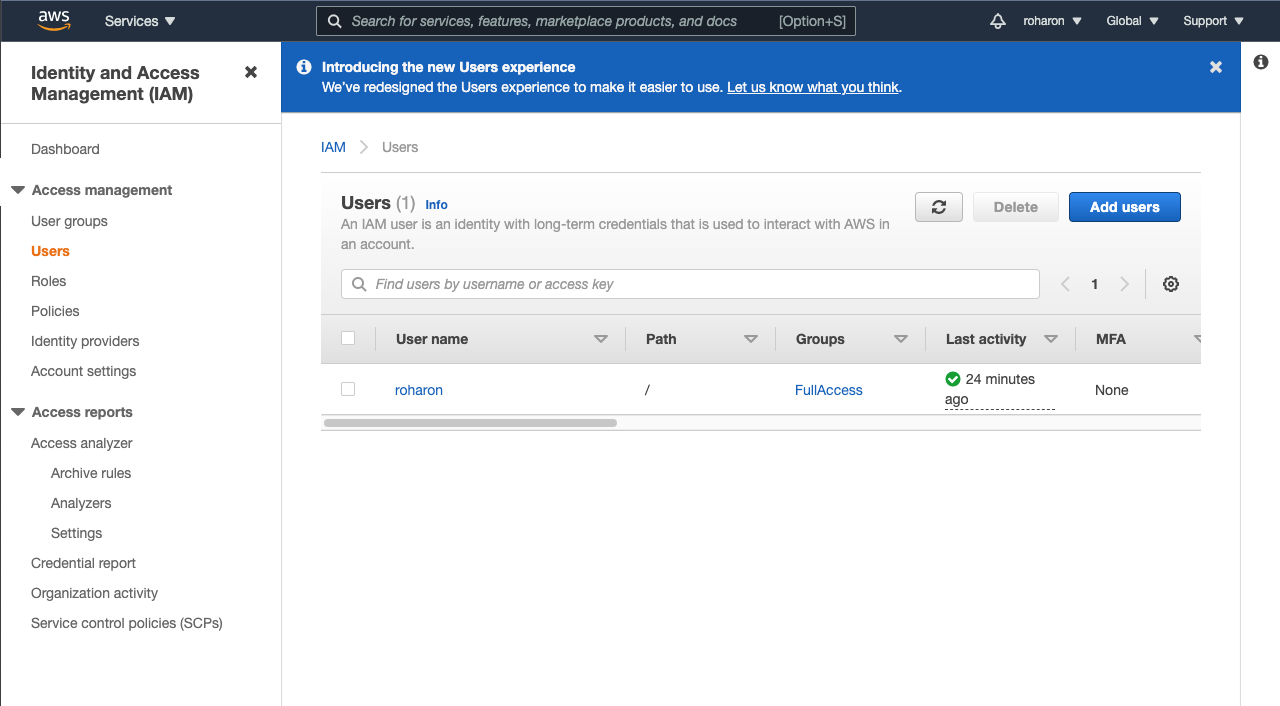Open the Info link beside Users
The width and height of the screenshot is (1280, 706).
tap(436, 204)
